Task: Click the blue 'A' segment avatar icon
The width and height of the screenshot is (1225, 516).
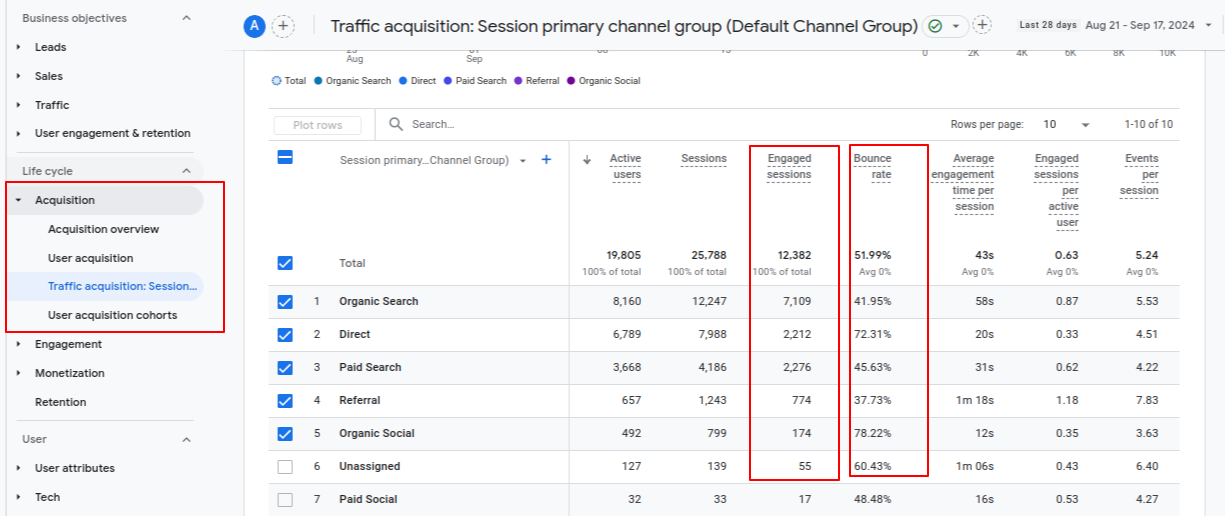Action: pyautogui.click(x=254, y=26)
